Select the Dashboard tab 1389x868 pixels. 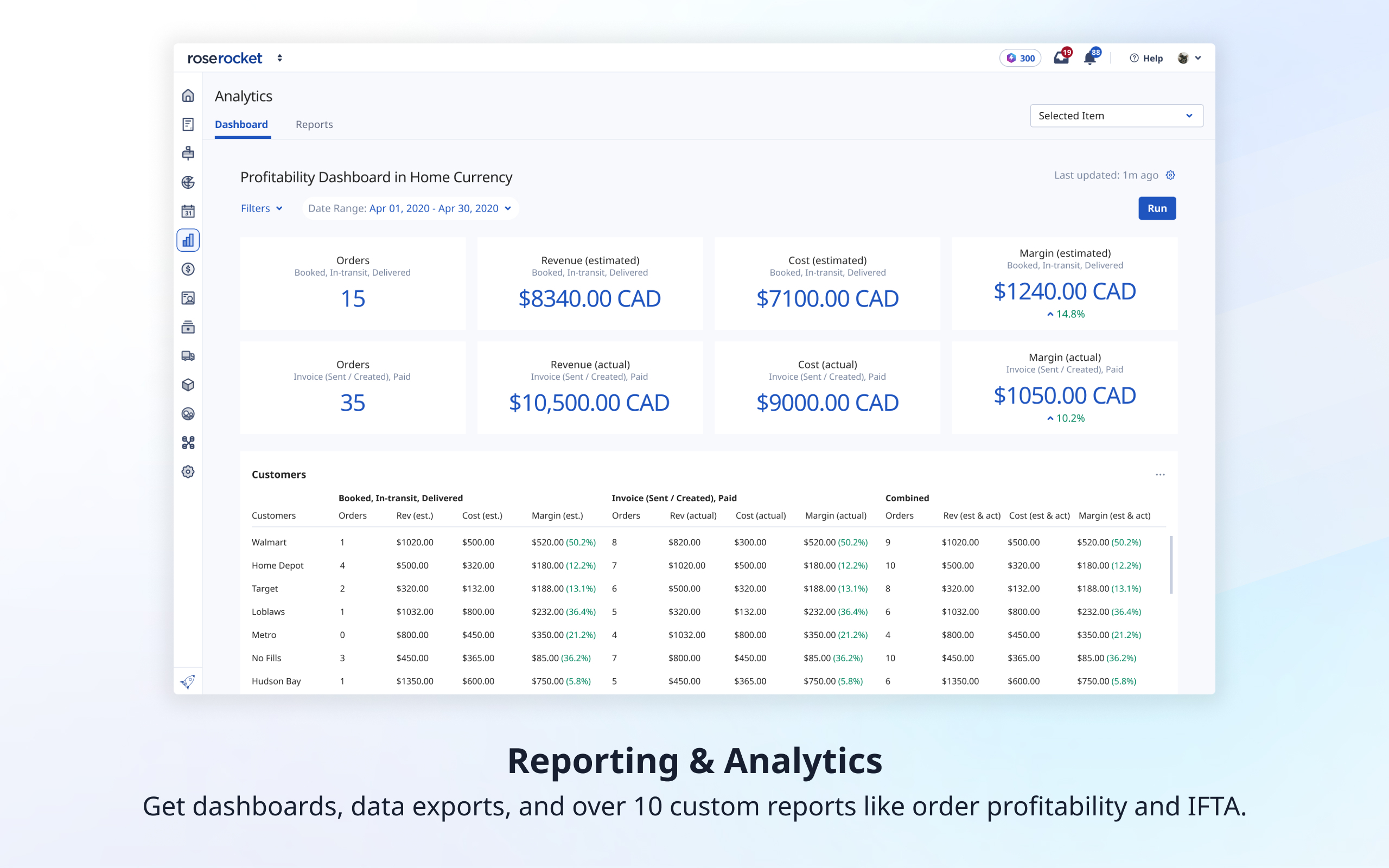(x=241, y=125)
